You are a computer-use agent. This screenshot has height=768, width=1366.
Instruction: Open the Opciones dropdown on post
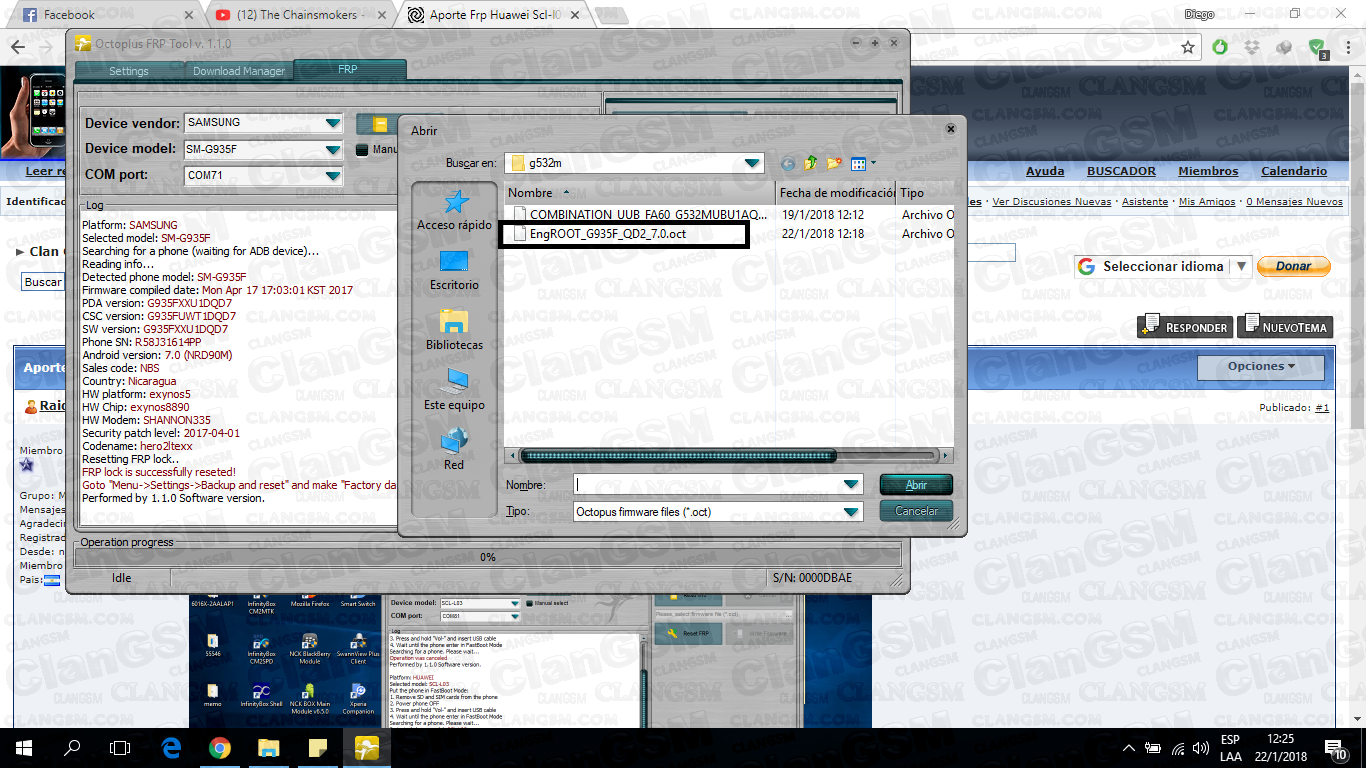tap(1260, 367)
